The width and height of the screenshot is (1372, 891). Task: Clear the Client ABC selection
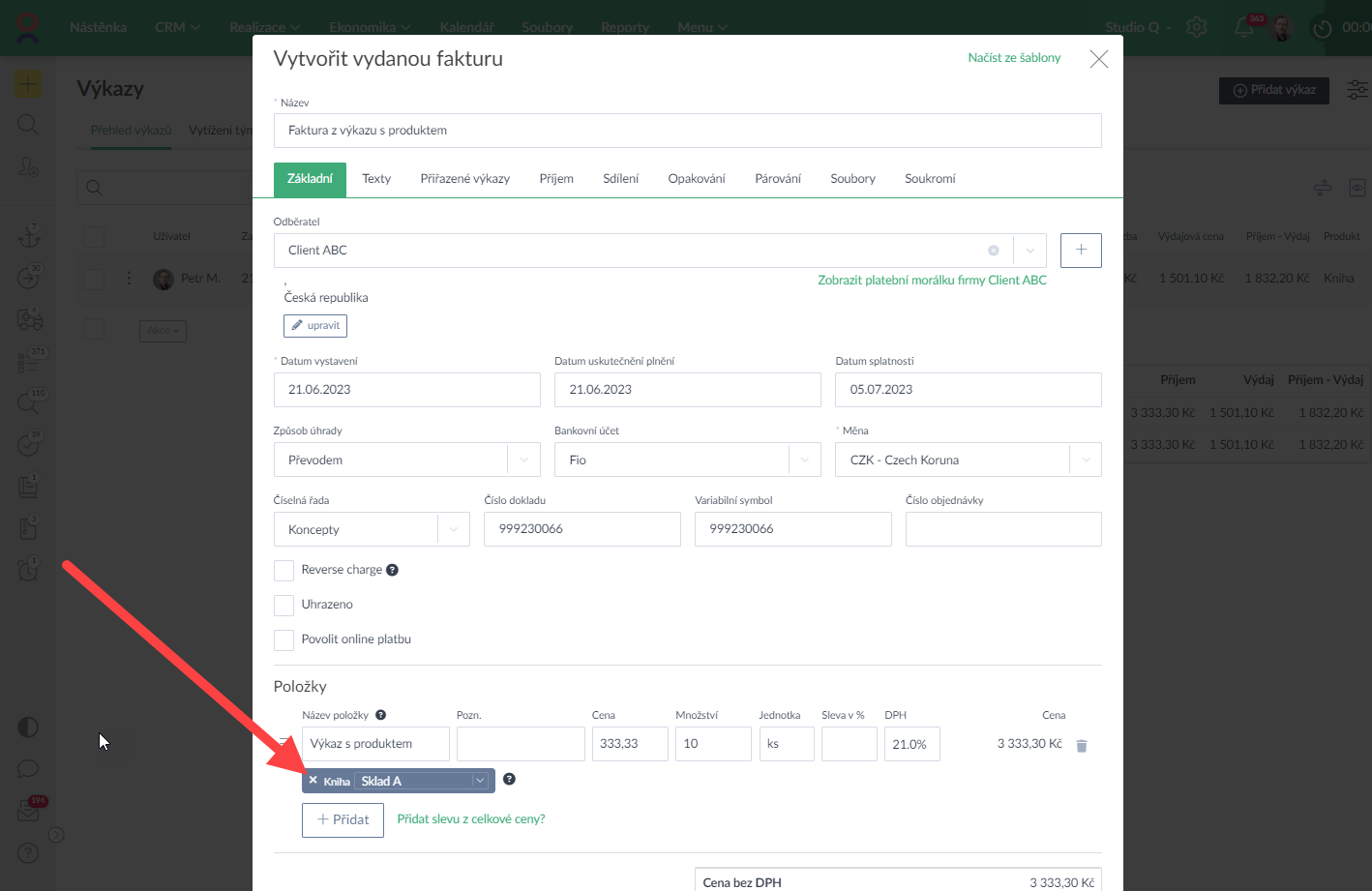click(993, 251)
